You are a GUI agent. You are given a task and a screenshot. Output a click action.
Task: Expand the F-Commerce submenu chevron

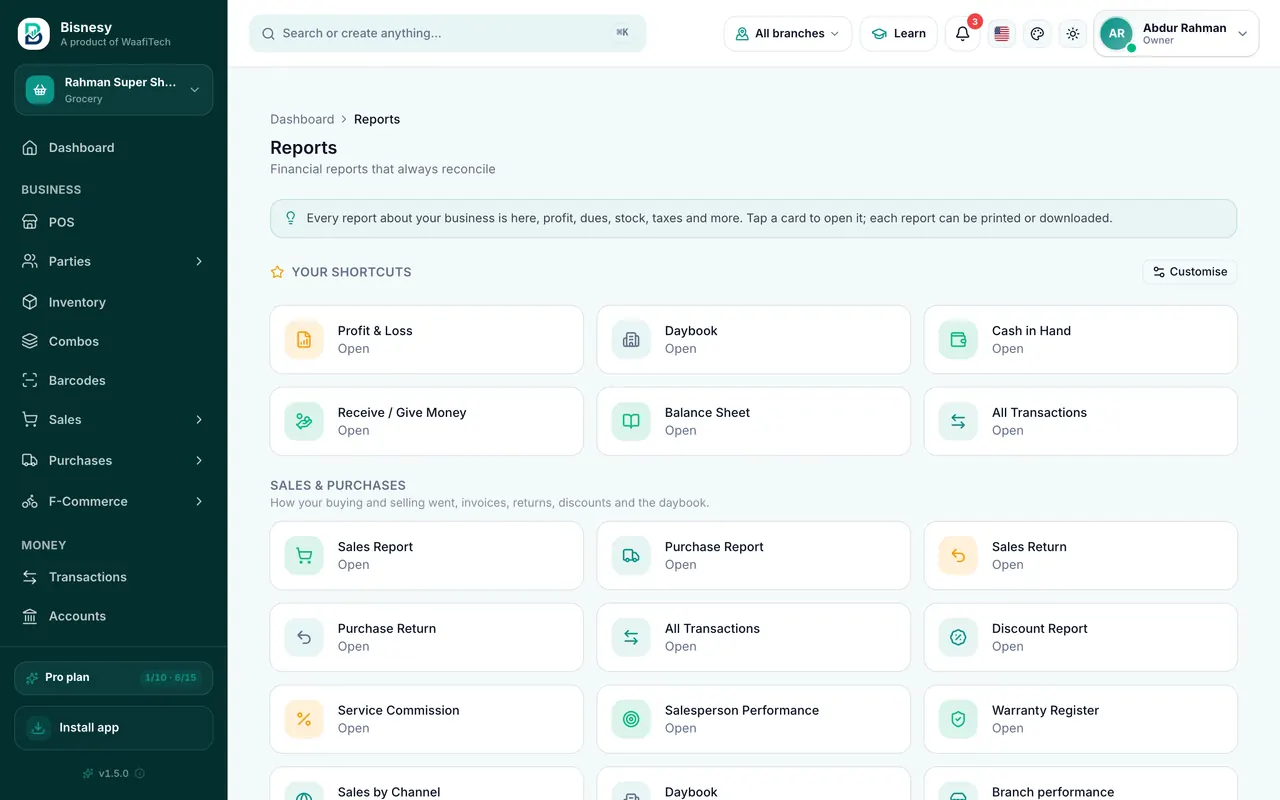199,502
